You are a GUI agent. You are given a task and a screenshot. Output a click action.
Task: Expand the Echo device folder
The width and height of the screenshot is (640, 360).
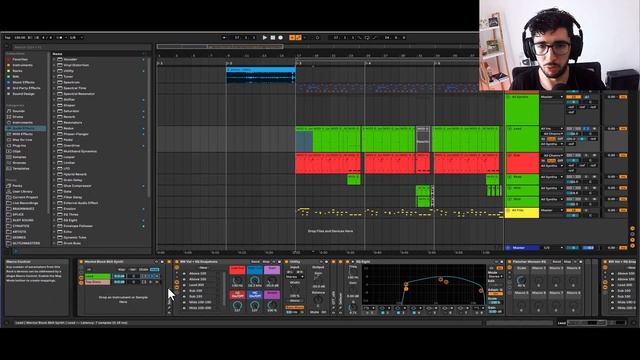(x=54, y=231)
